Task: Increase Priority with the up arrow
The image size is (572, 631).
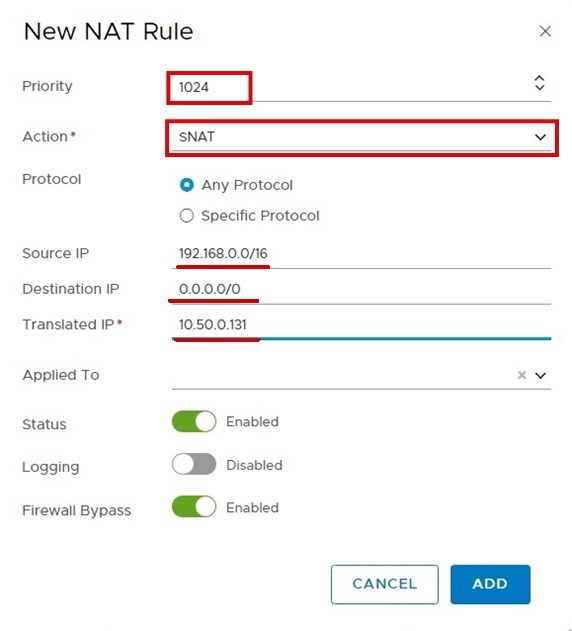Action: tap(539, 78)
